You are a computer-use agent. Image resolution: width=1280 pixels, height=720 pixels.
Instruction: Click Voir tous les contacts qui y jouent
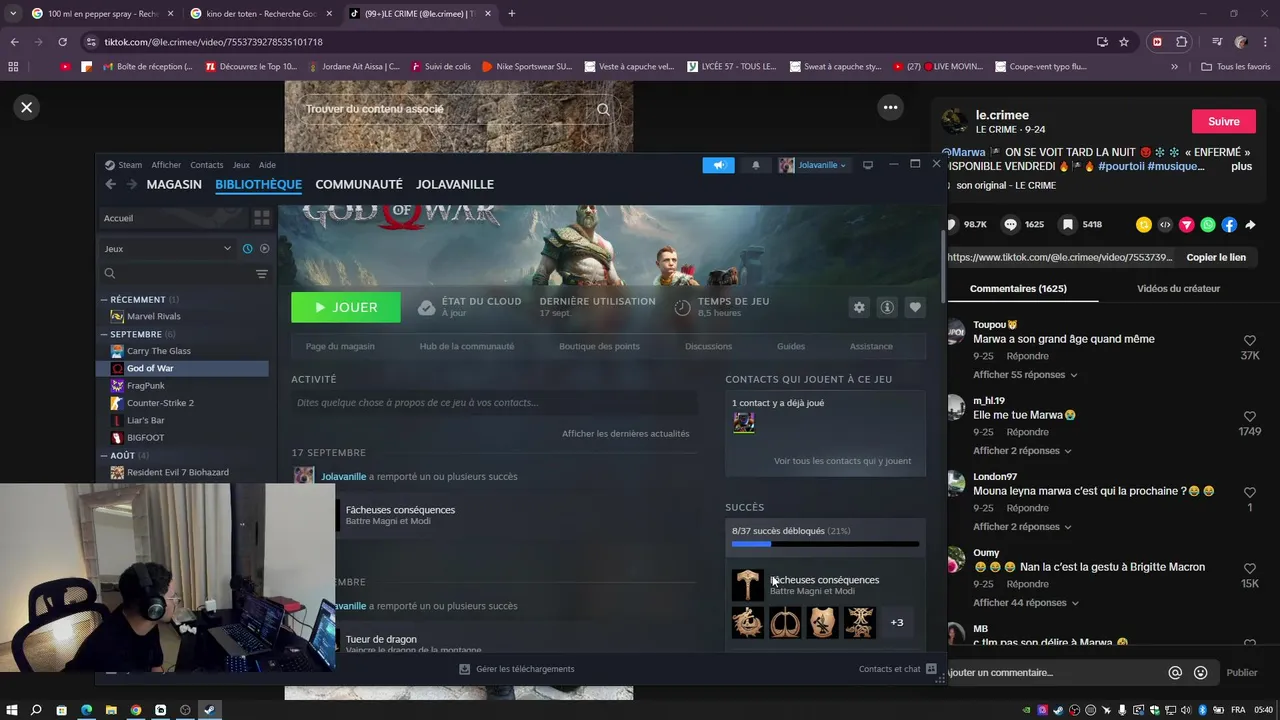[x=842, y=461]
